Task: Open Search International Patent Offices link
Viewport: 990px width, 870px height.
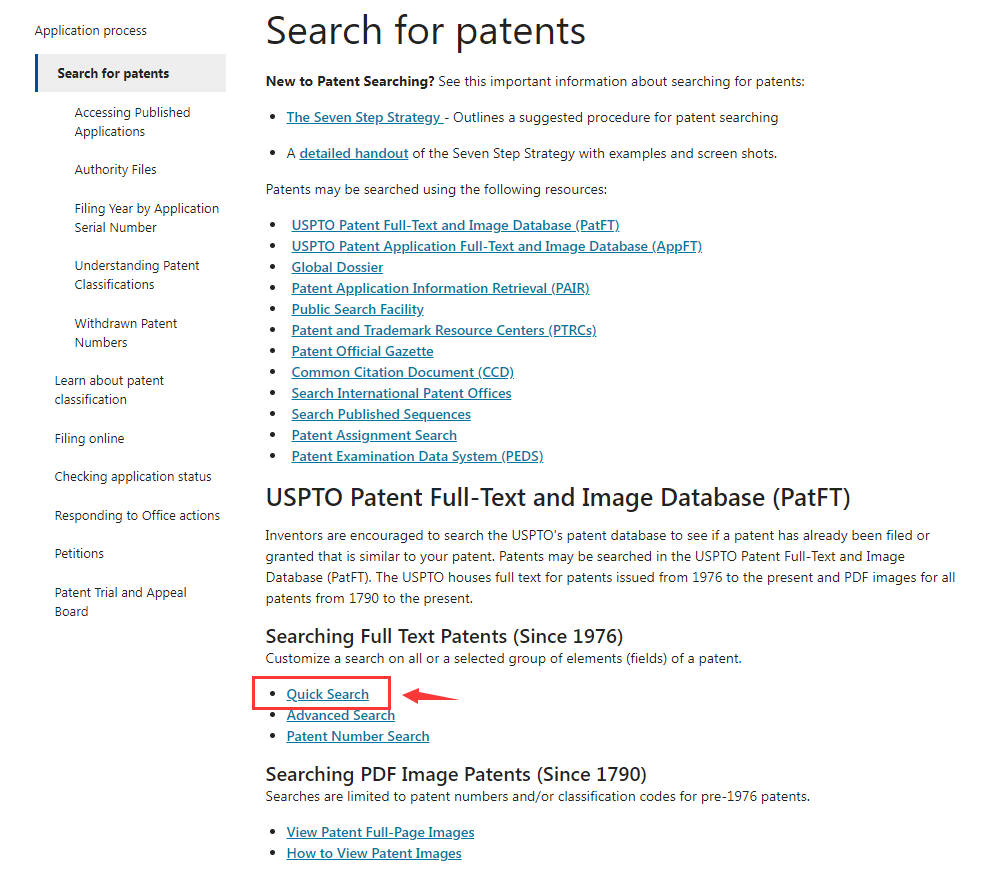Action: 401,393
